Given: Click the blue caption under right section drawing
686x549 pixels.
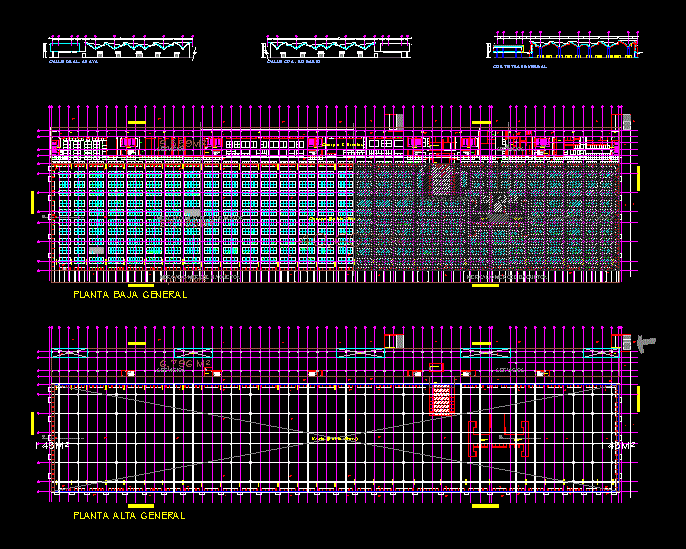Looking at the screenshot, I should tap(519, 66).
